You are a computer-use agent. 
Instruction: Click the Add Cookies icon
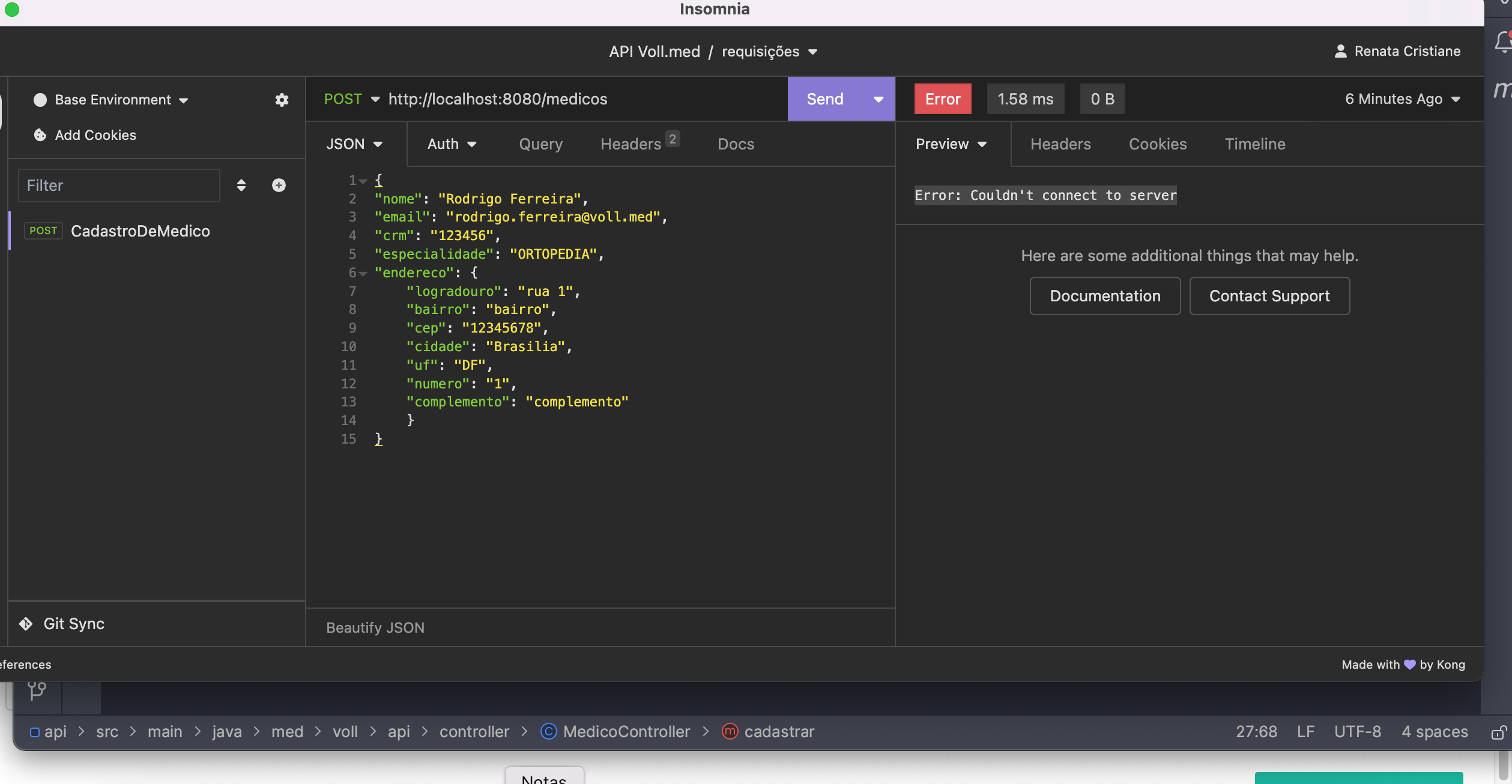click(40, 134)
